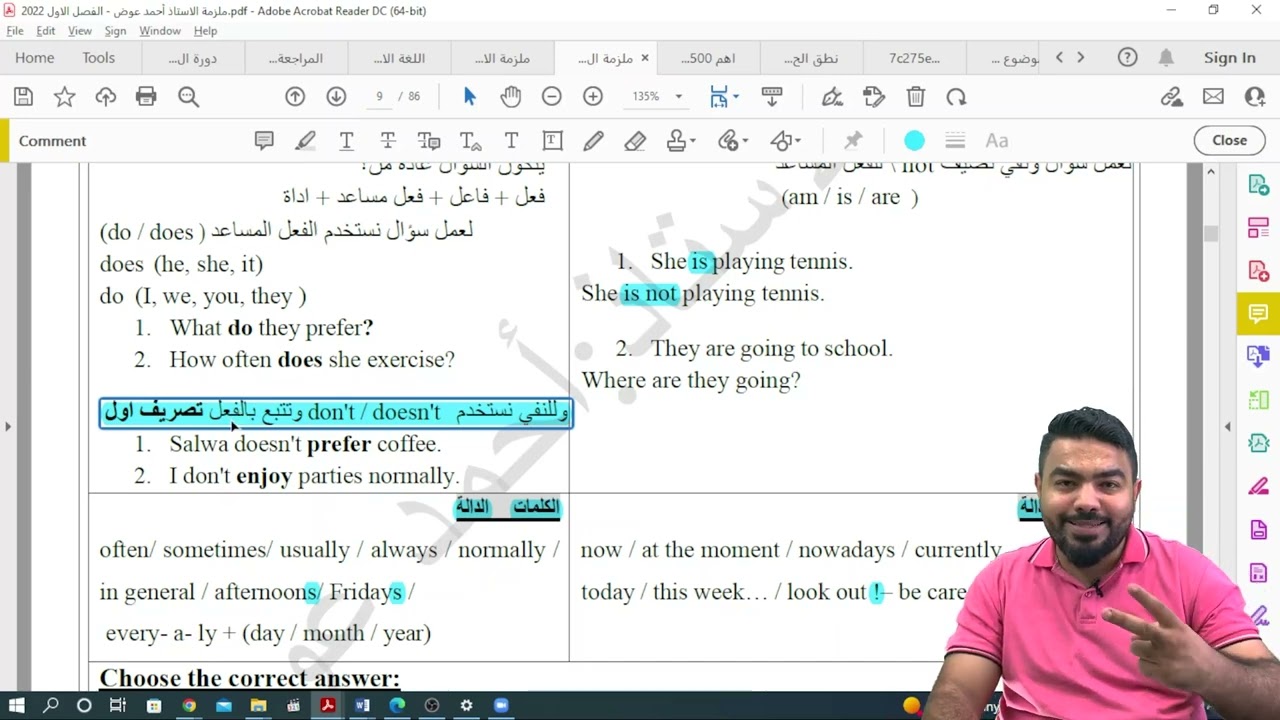Zoom in with the plus button
1280x720 pixels.
pyautogui.click(x=593, y=97)
